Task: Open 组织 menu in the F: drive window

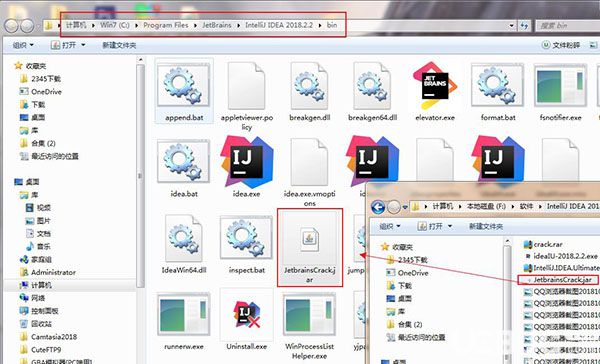Action: 390,226
